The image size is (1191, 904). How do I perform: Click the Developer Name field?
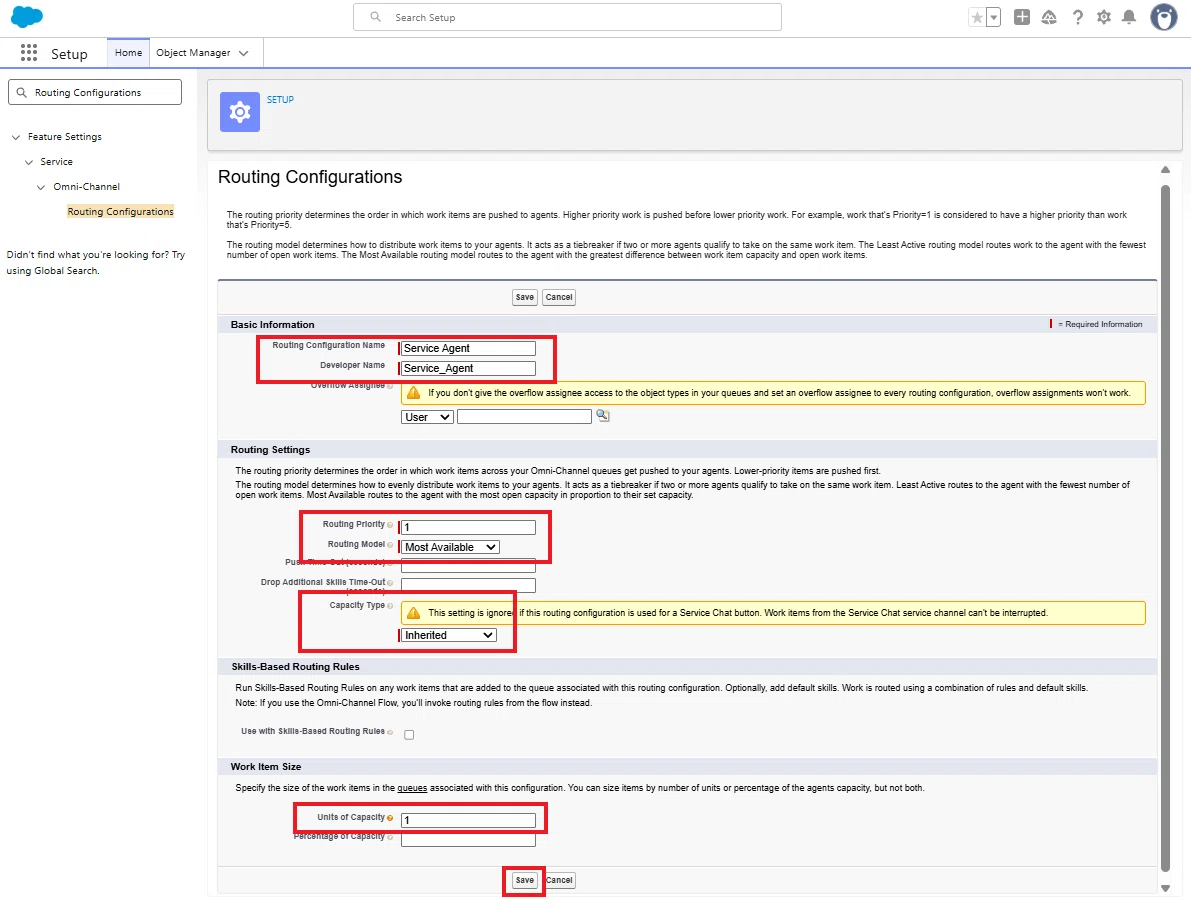pyautogui.click(x=468, y=368)
